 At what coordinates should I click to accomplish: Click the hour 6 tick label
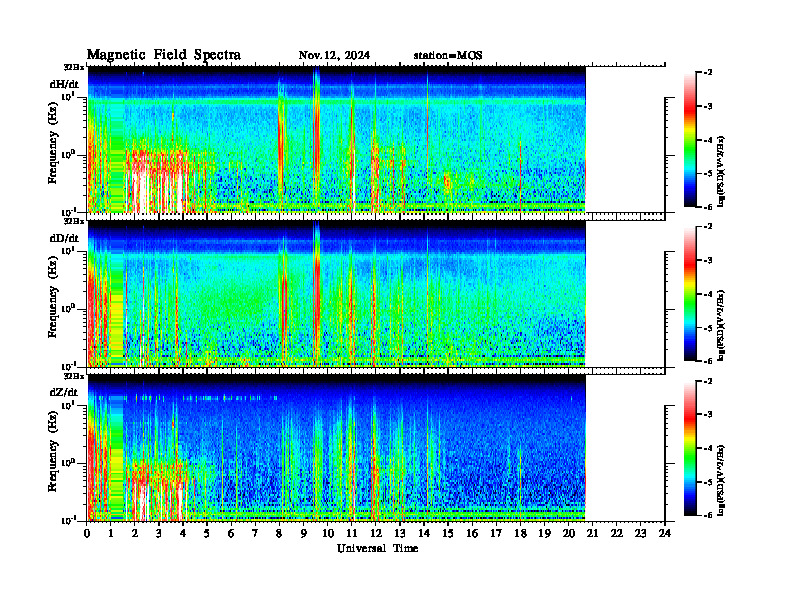coord(231,533)
